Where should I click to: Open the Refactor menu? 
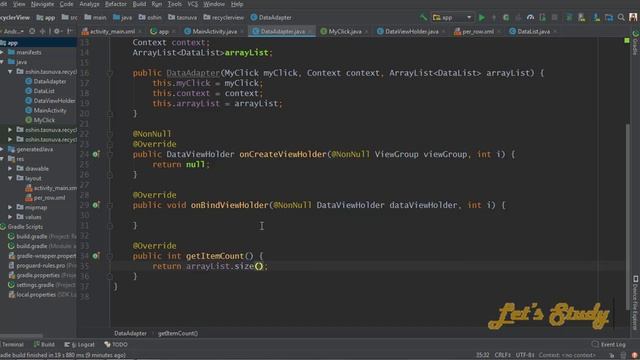click(x=116, y=4)
